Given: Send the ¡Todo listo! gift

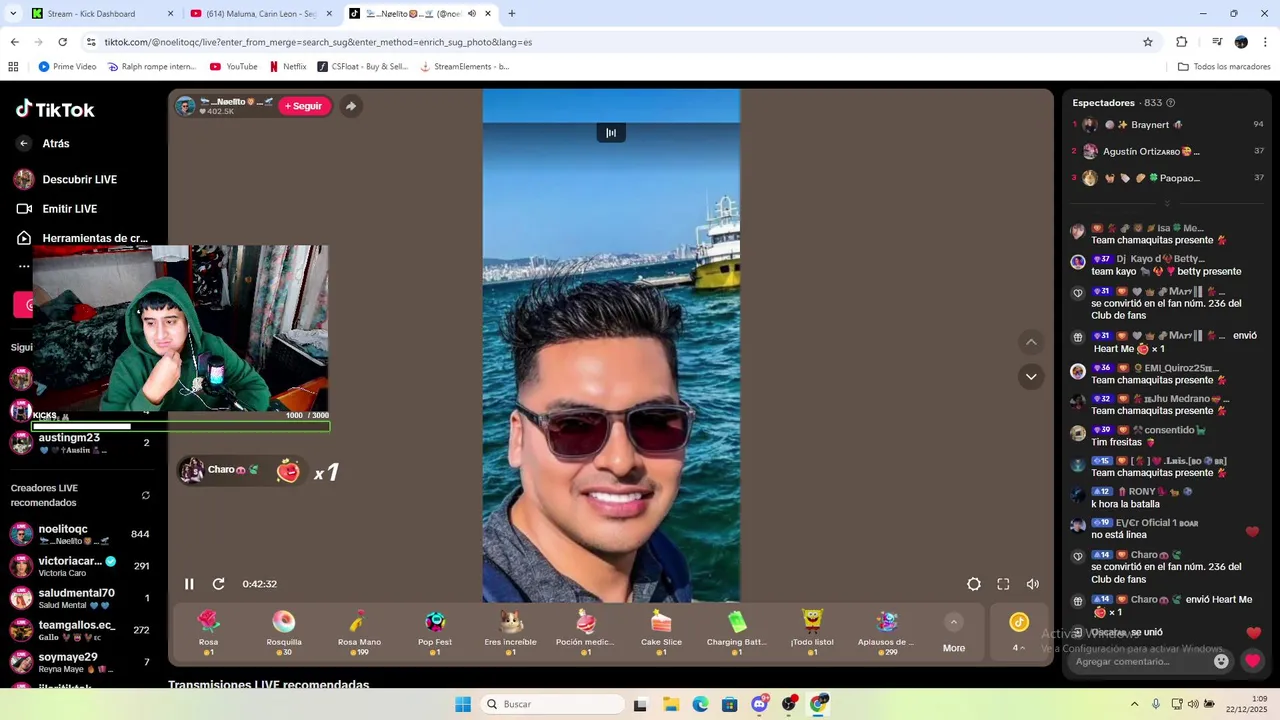Looking at the screenshot, I should coord(812,633).
